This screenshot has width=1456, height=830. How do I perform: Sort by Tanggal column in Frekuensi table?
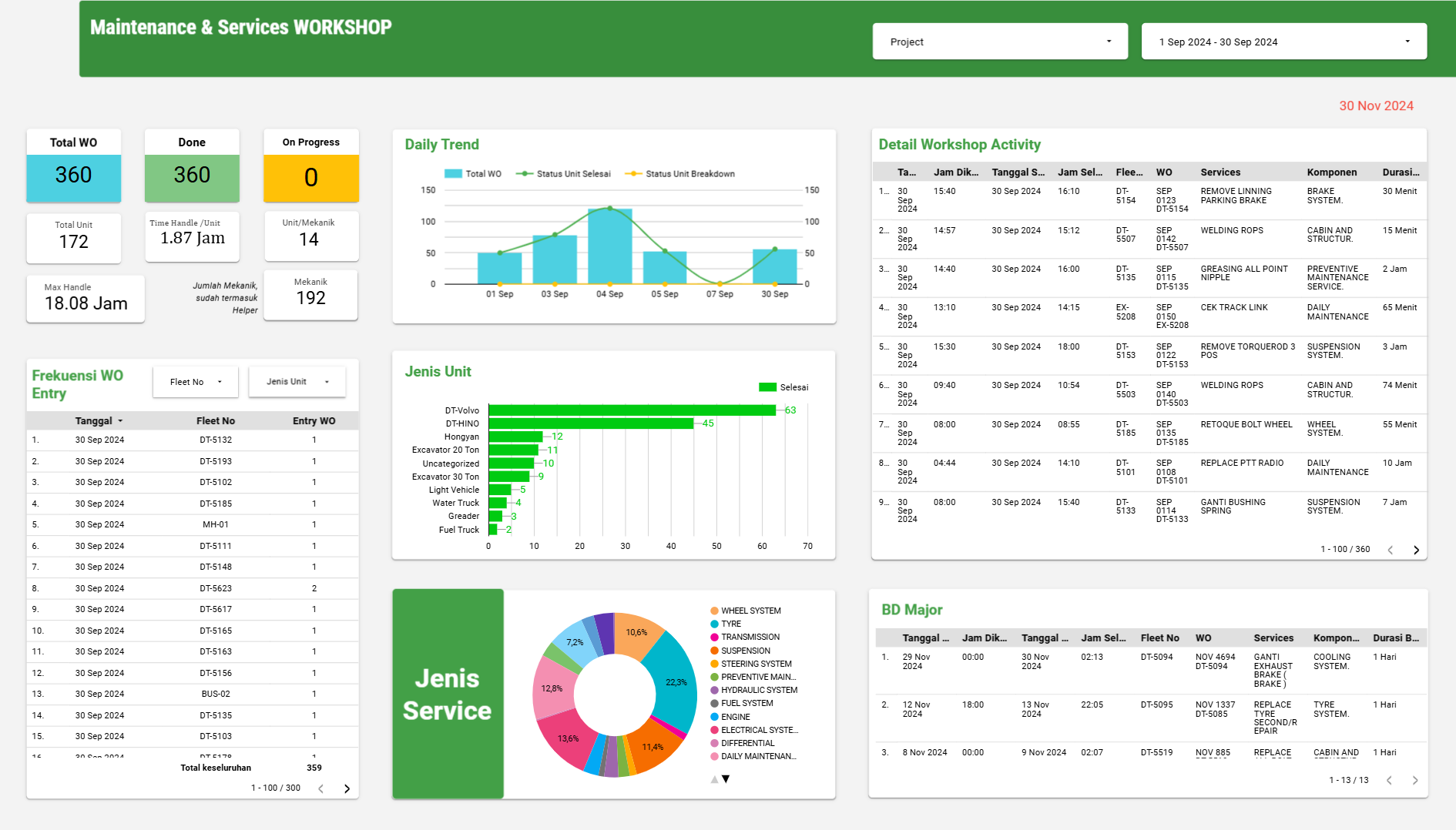point(94,421)
